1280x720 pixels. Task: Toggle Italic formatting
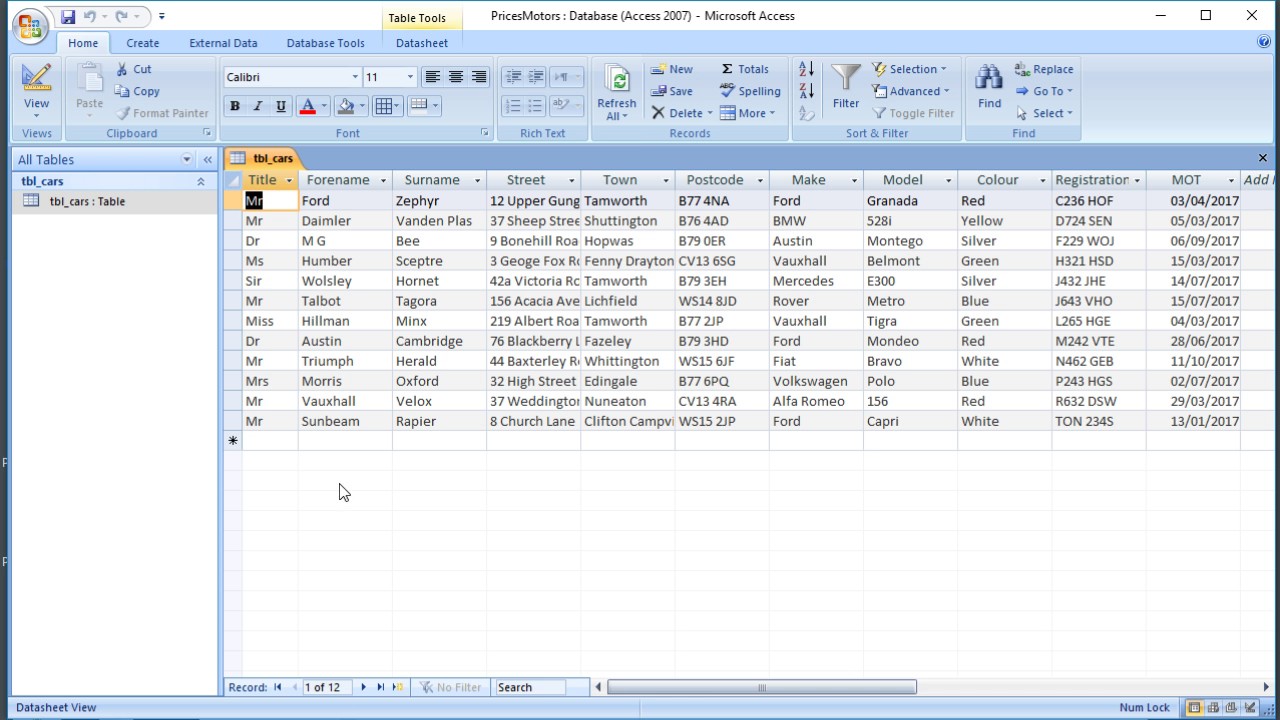point(257,106)
